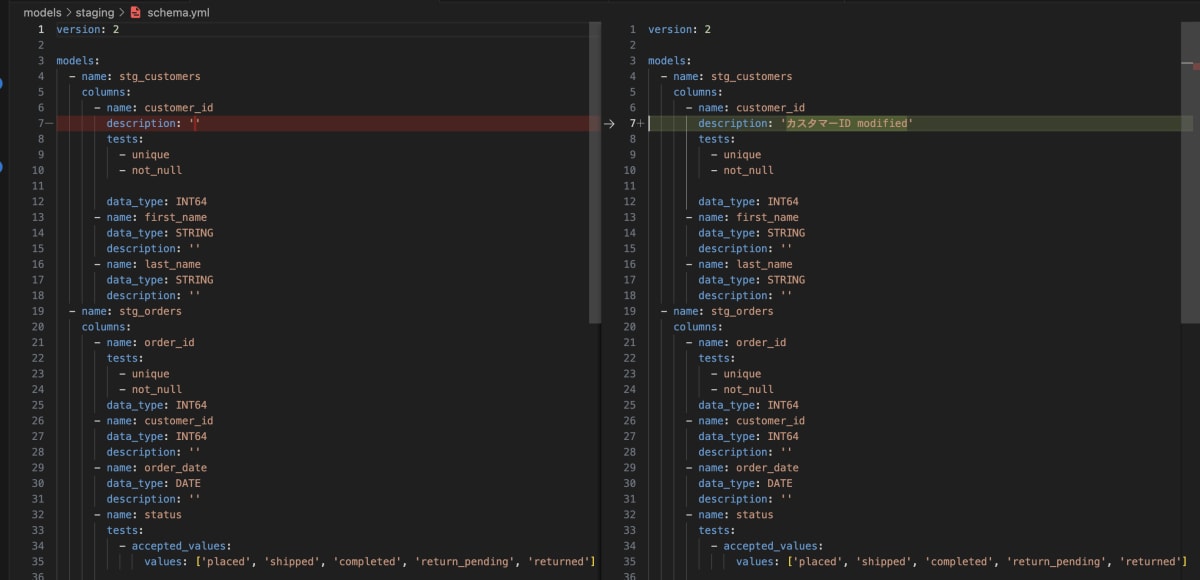Click 'data_type: DATE' in the left pane
The image size is (1200, 580).
coord(154,484)
